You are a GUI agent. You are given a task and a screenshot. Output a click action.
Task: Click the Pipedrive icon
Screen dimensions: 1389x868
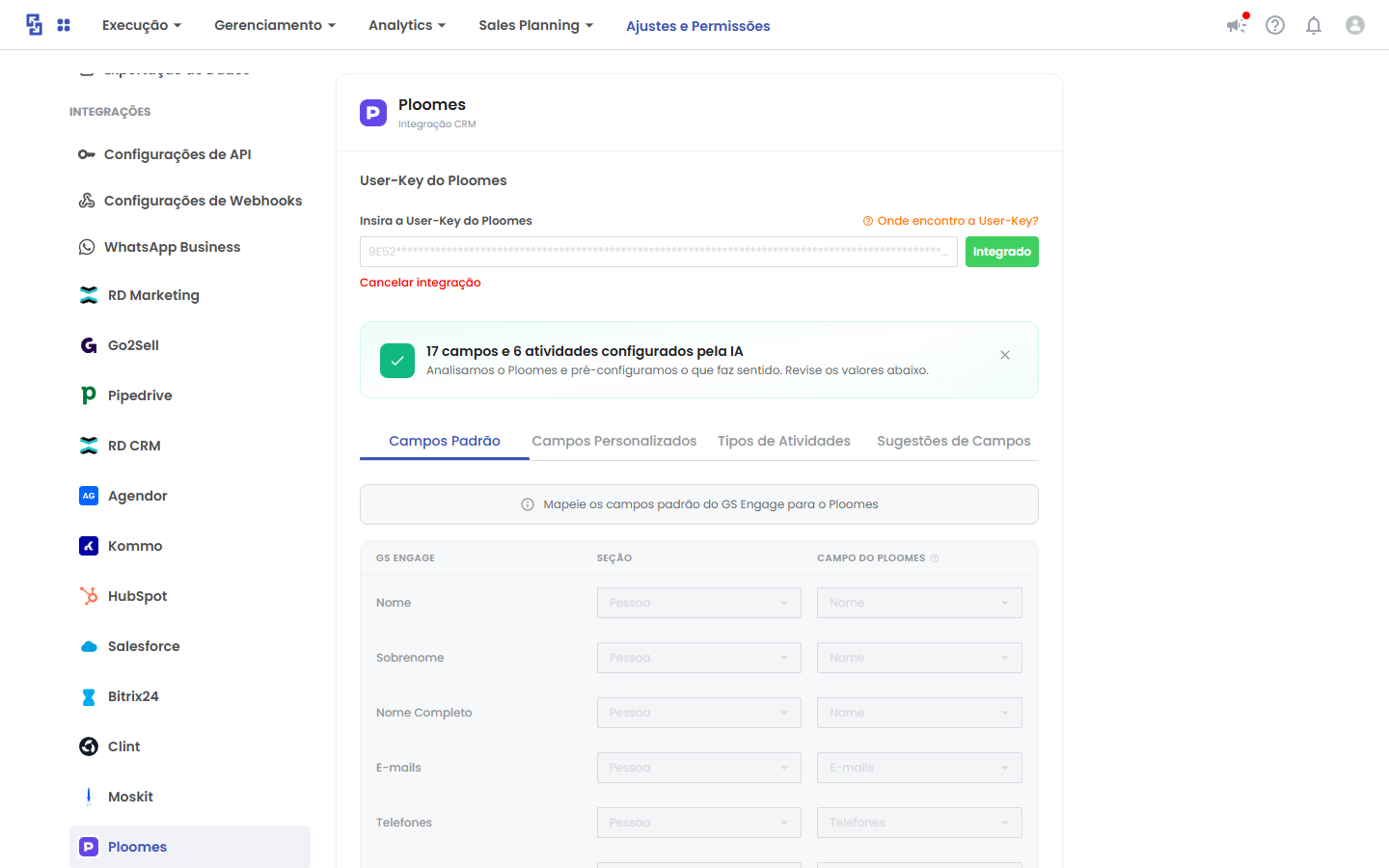pyautogui.click(x=89, y=395)
